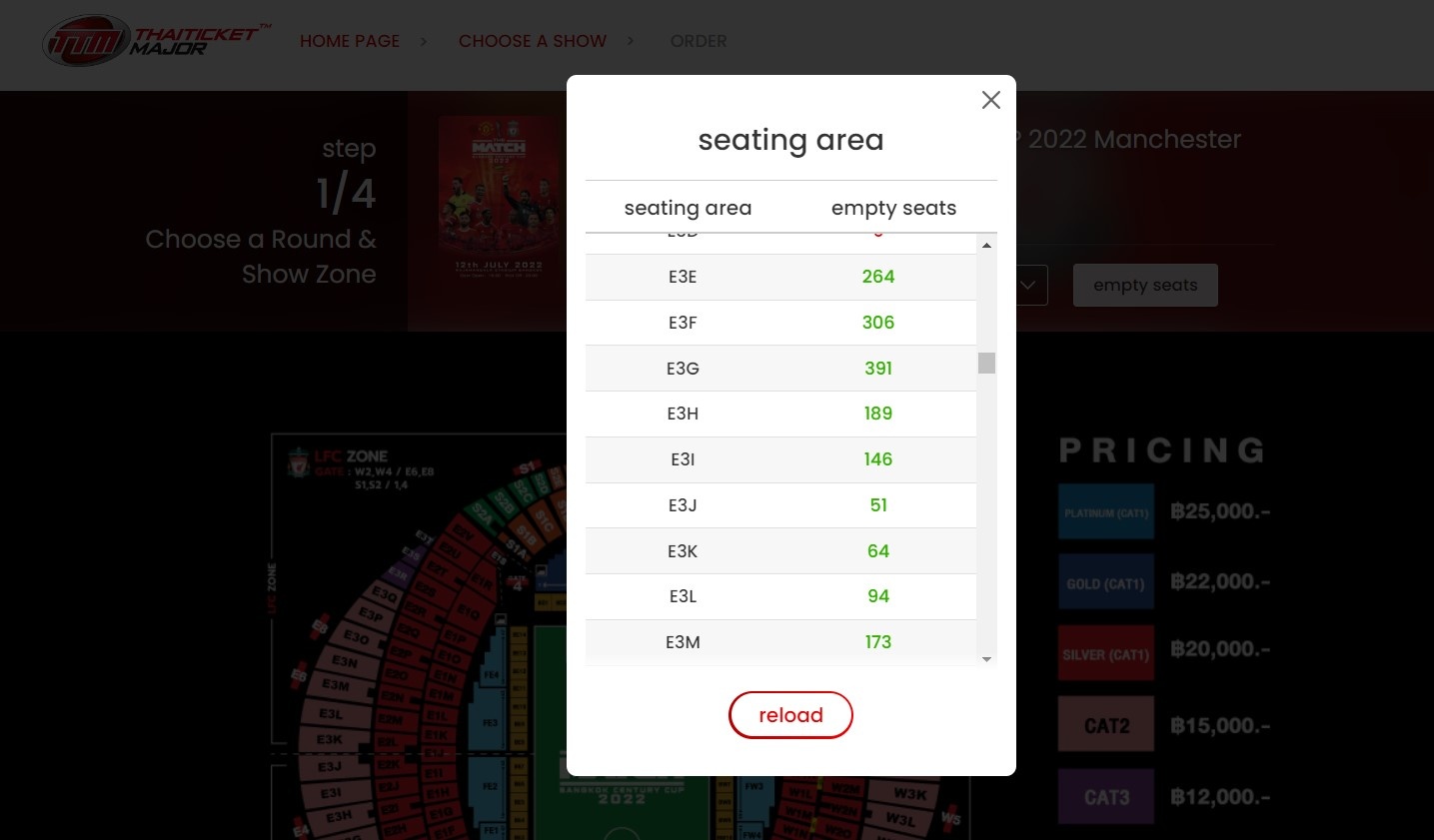The width and height of the screenshot is (1434, 840).
Task: Click the empty seats button behind dialog
Action: 1144,286
